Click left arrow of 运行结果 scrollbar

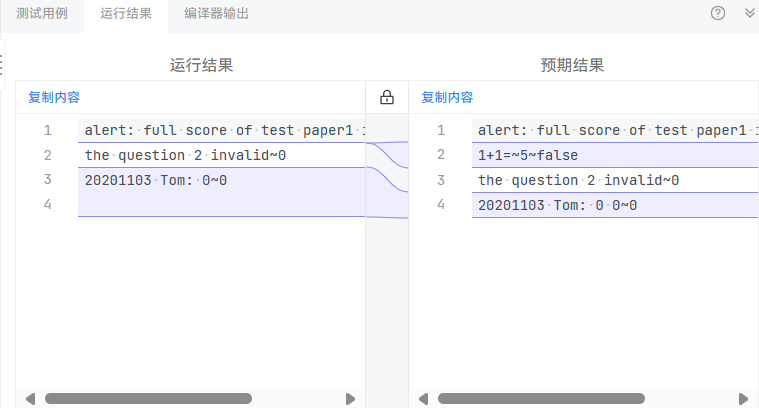tap(30, 399)
